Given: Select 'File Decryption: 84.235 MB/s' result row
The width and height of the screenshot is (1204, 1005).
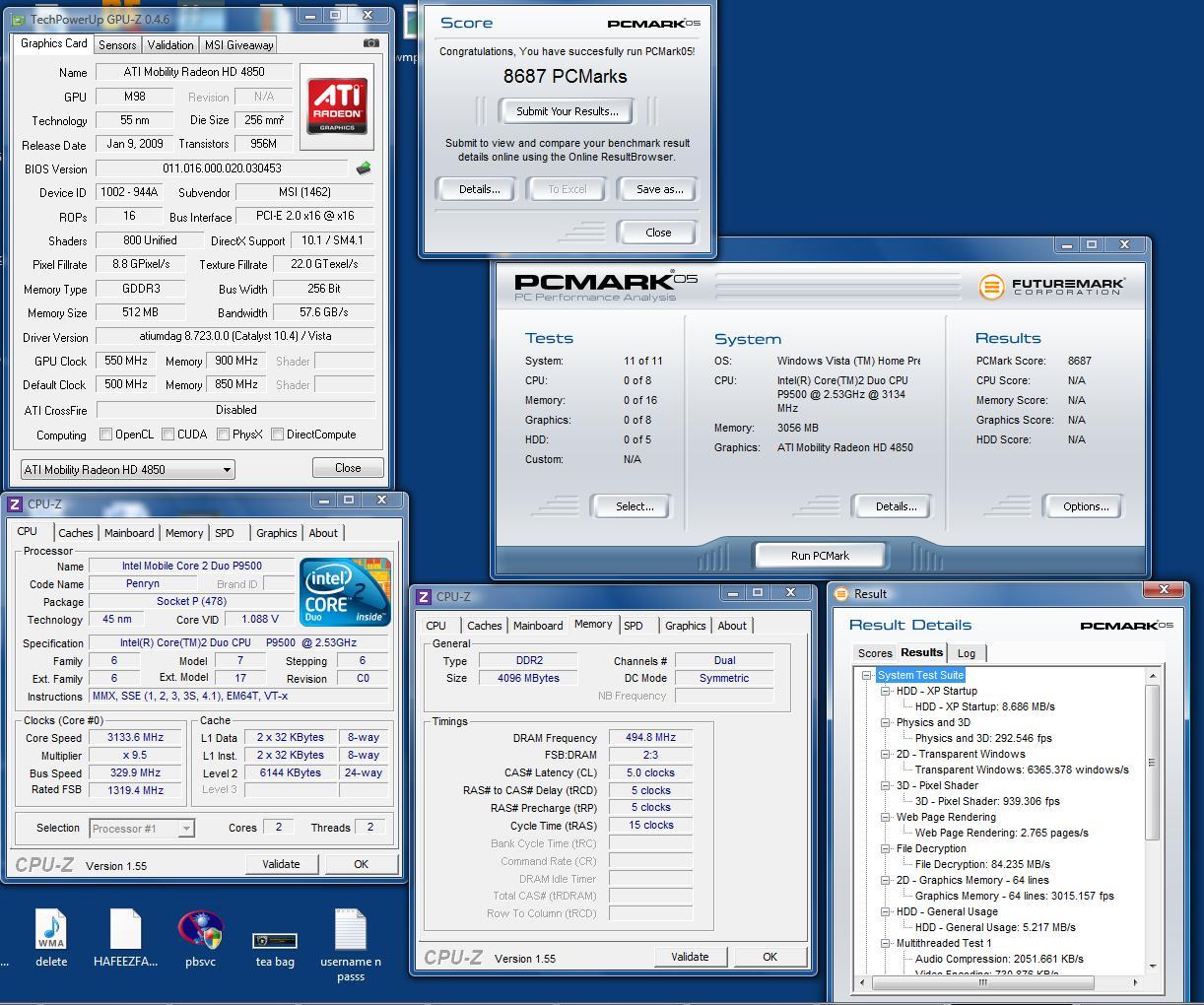Looking at the screenshot, I should point(981,864).
